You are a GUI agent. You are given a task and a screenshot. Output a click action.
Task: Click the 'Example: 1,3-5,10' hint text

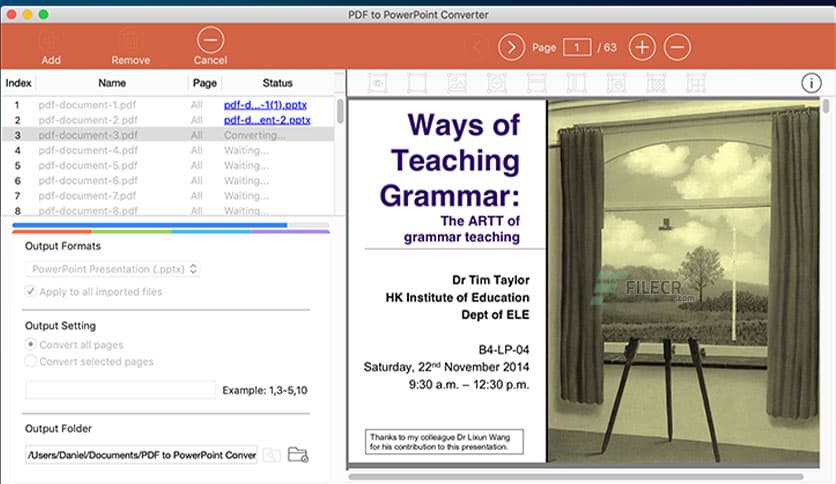(x=265, y=390)
